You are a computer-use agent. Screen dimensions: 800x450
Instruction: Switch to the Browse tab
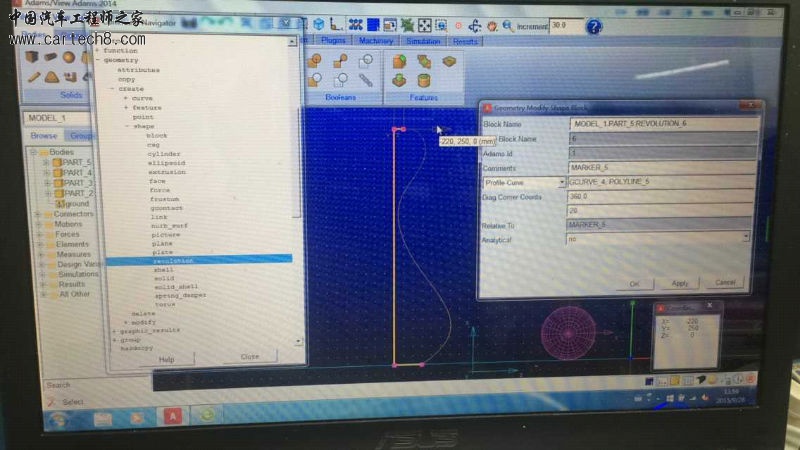click(x=43, y=136)
